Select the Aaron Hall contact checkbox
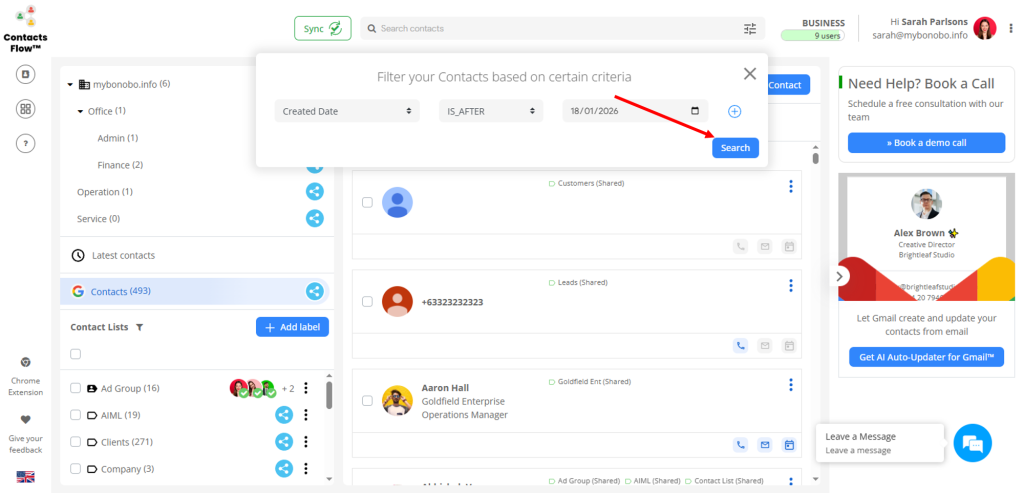The height and width of the screenshot is (493, 1024). tap(367, 401)
